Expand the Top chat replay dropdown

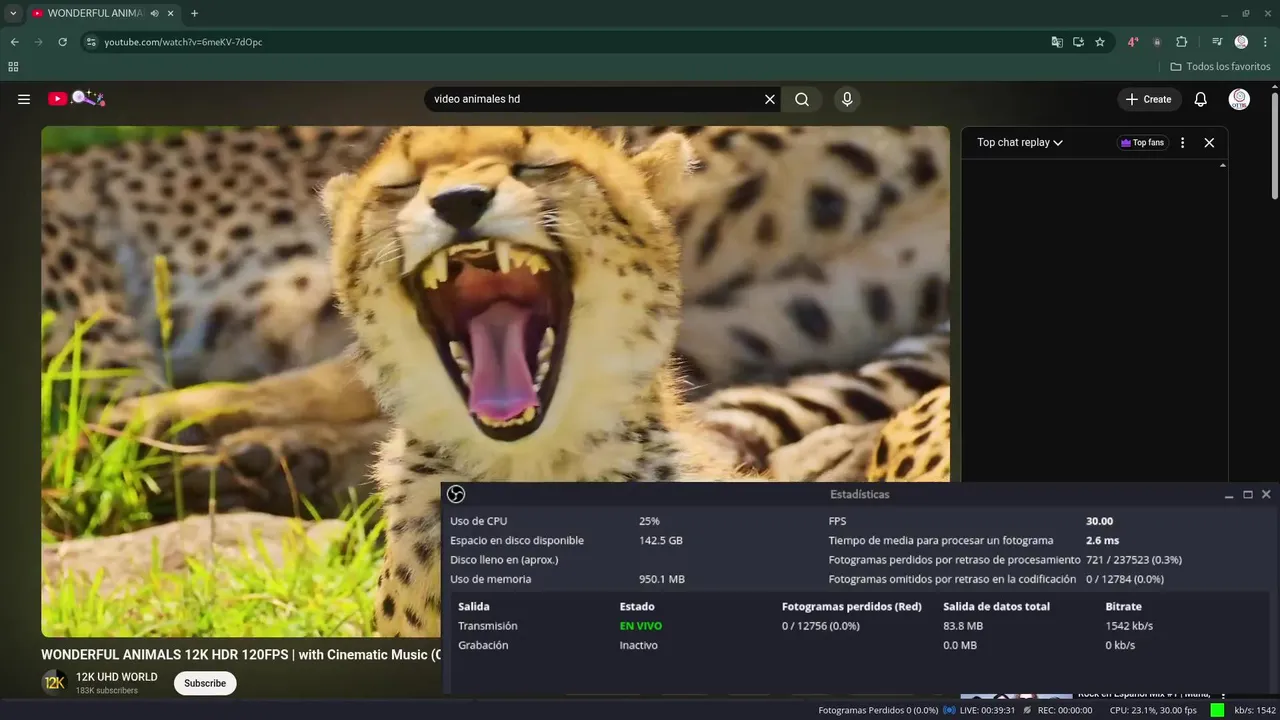(x=1020, y=143)
